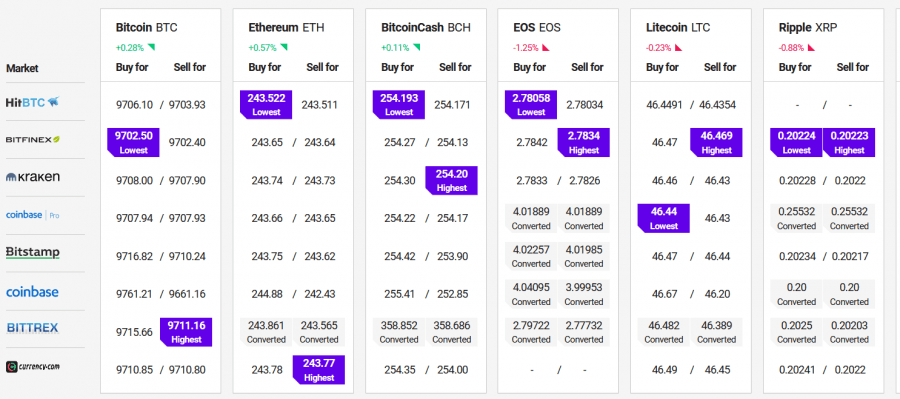Select the Bitfinex market logo
Viewport: 900px width, 399px height.
[x=33, y=140]
